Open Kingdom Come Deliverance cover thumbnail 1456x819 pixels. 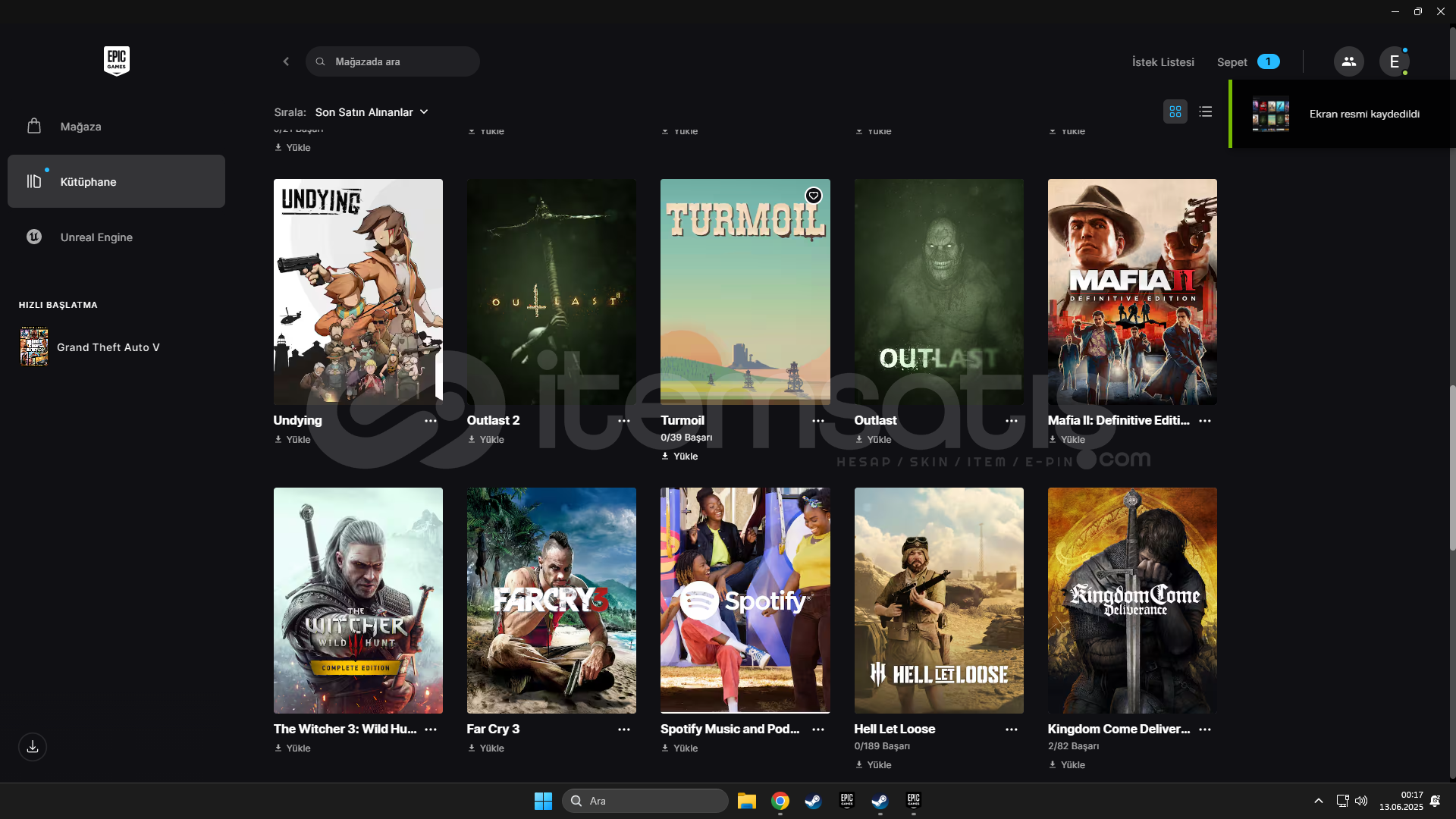1132,601
